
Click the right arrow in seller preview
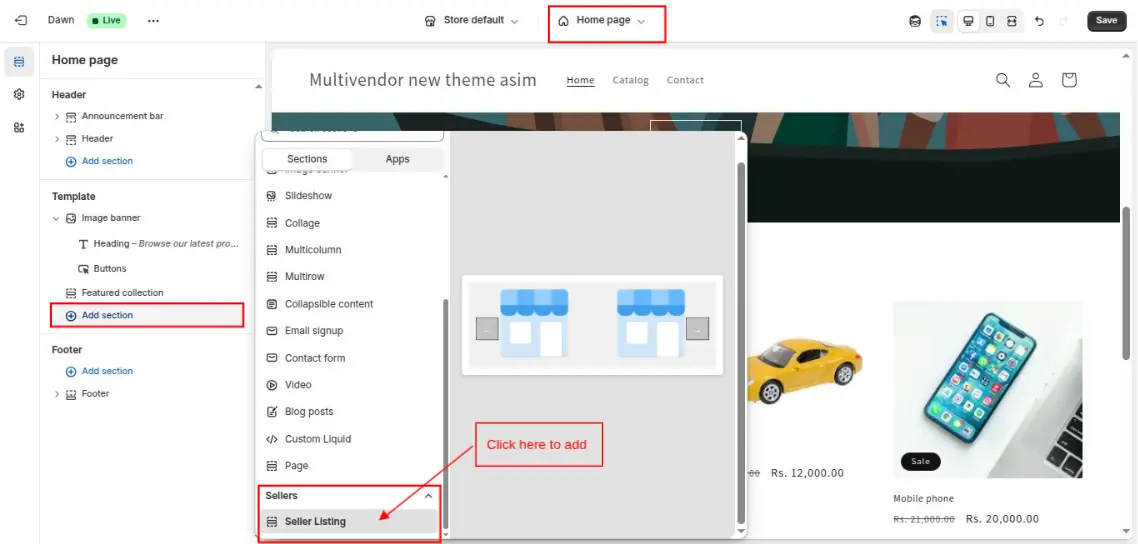tap(697, 329)
